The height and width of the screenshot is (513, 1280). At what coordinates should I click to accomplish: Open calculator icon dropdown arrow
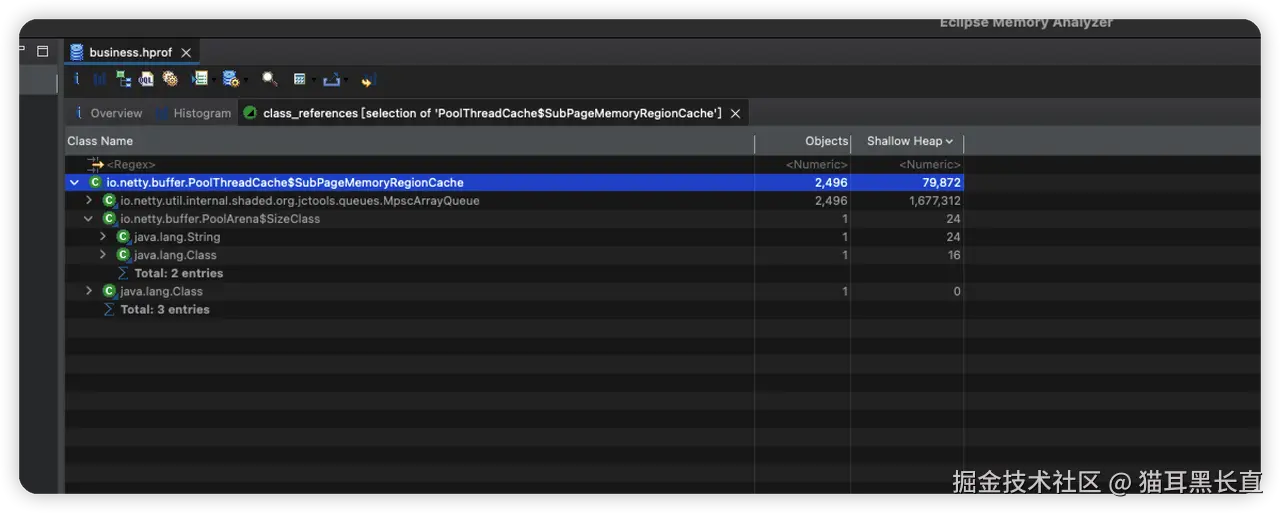(x=314, y=80)
